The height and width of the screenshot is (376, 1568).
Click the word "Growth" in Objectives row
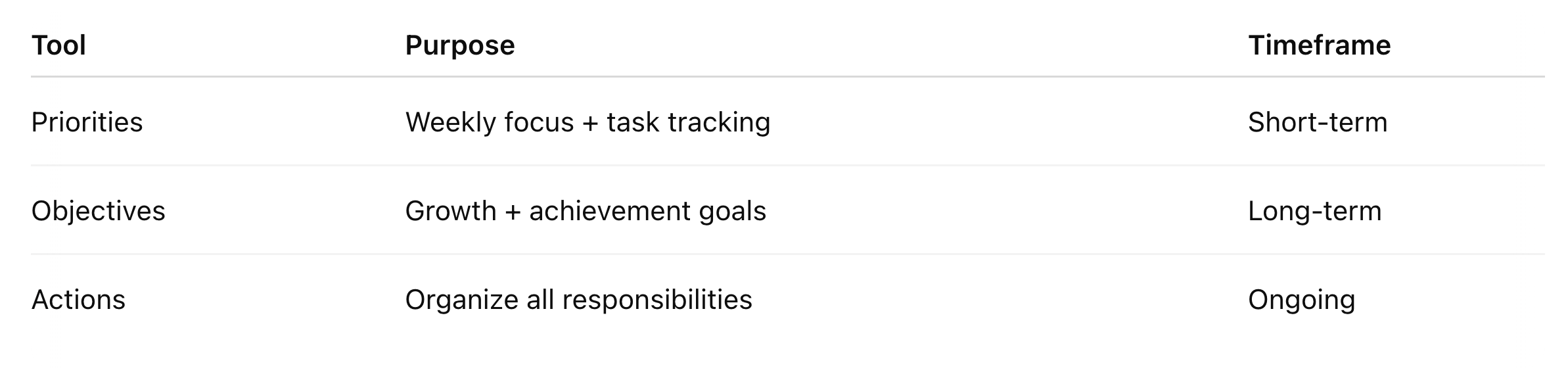coord(450,211)
